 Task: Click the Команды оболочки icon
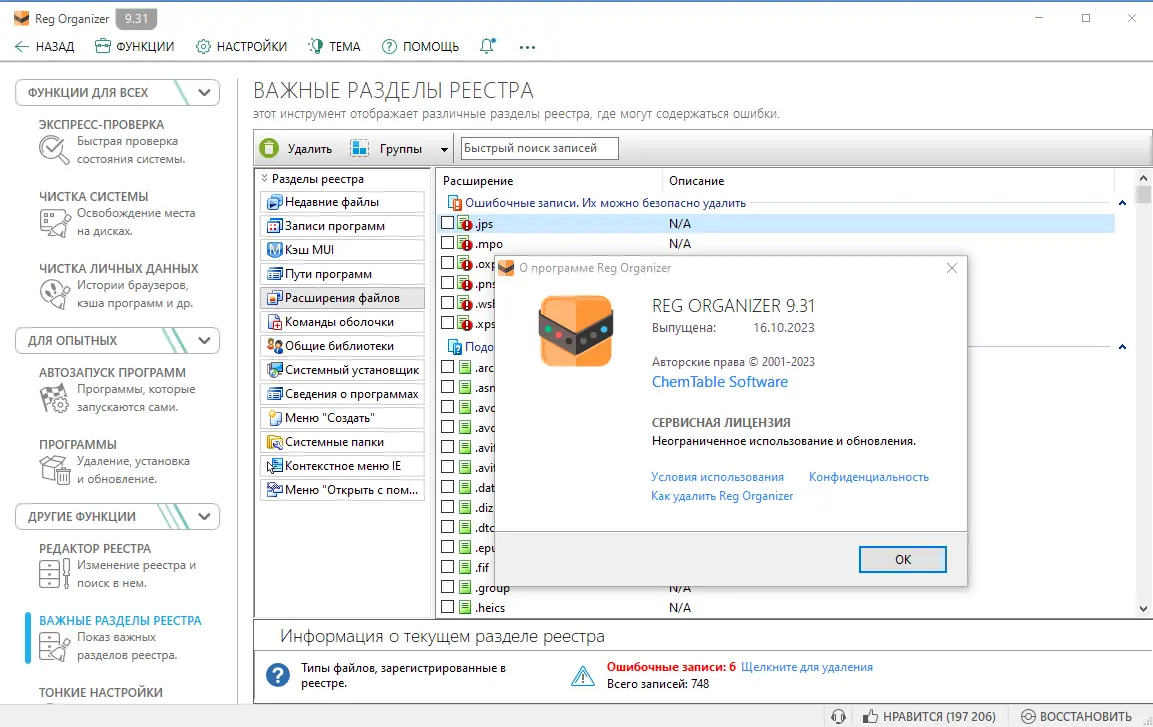[274, 322]
